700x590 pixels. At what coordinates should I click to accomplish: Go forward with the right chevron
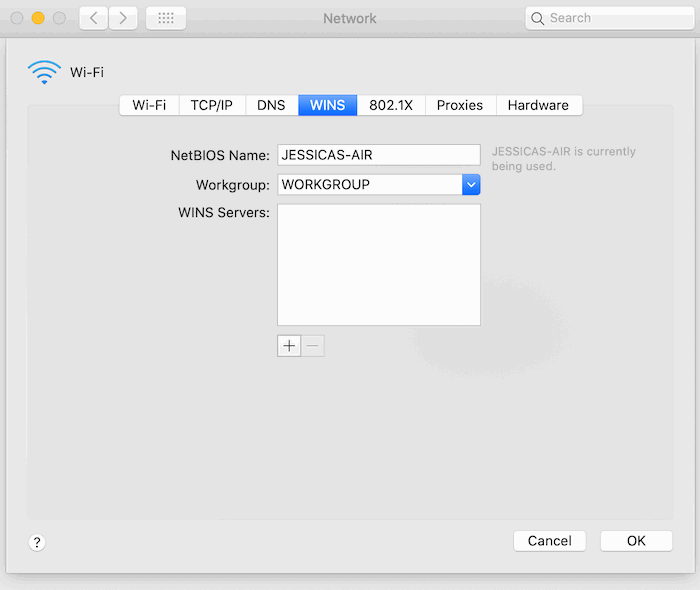click(123, 18)
